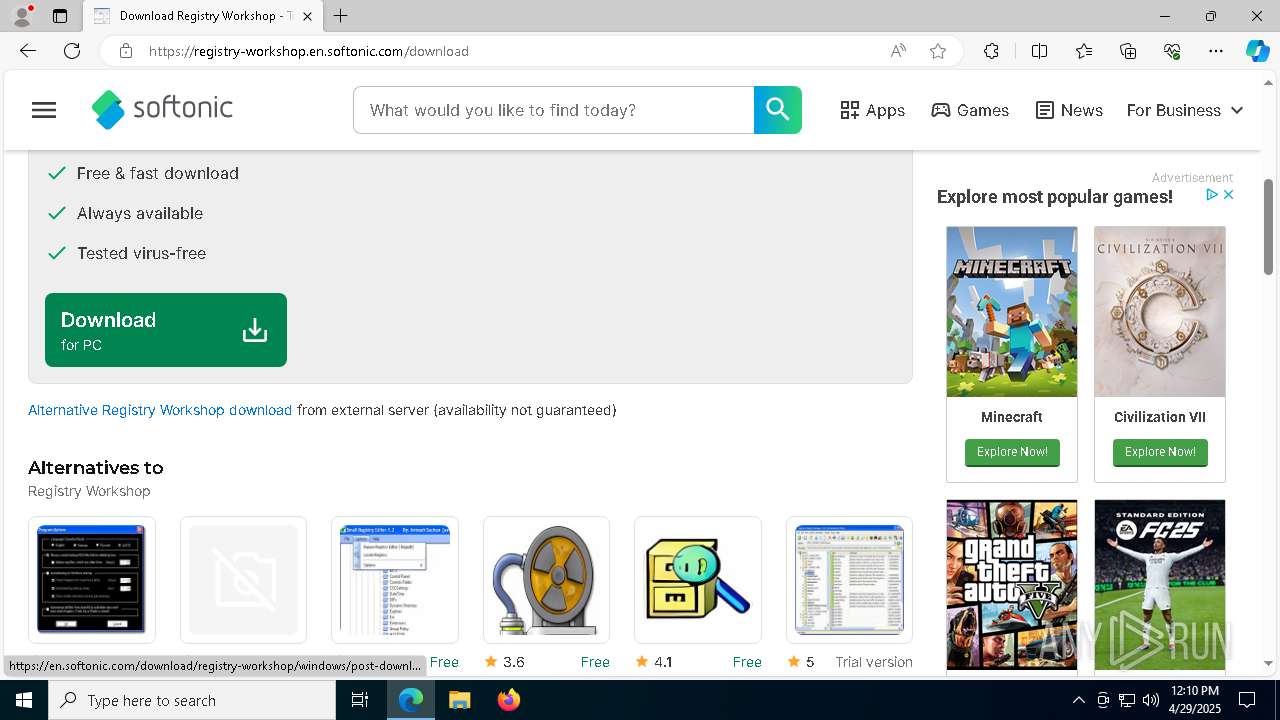Open first alternative app with black screenshot
Screen dimensions: 1280x720
pyautogui.click(x=92, y=580)
